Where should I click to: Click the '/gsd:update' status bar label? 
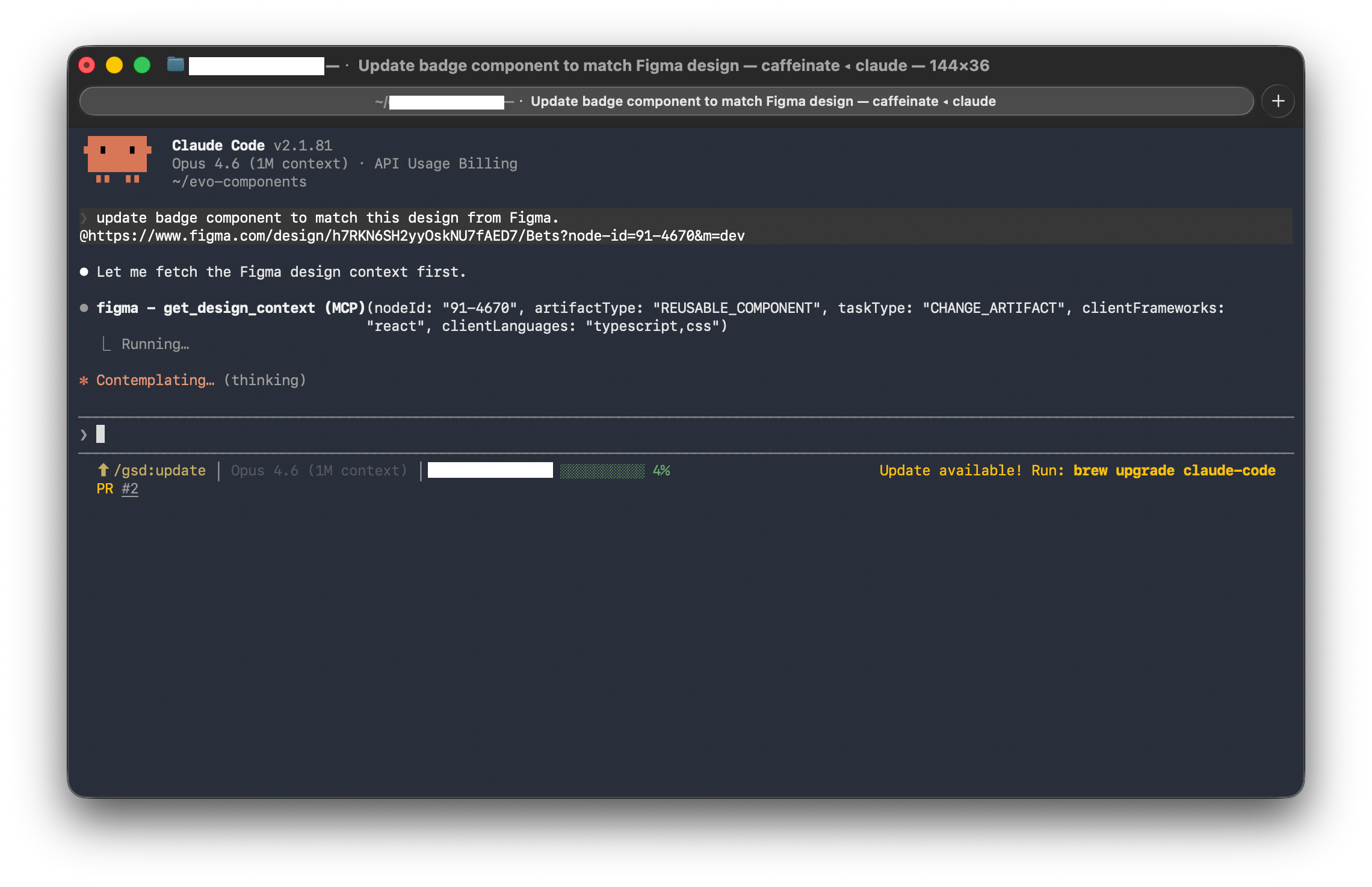(159, 471)
